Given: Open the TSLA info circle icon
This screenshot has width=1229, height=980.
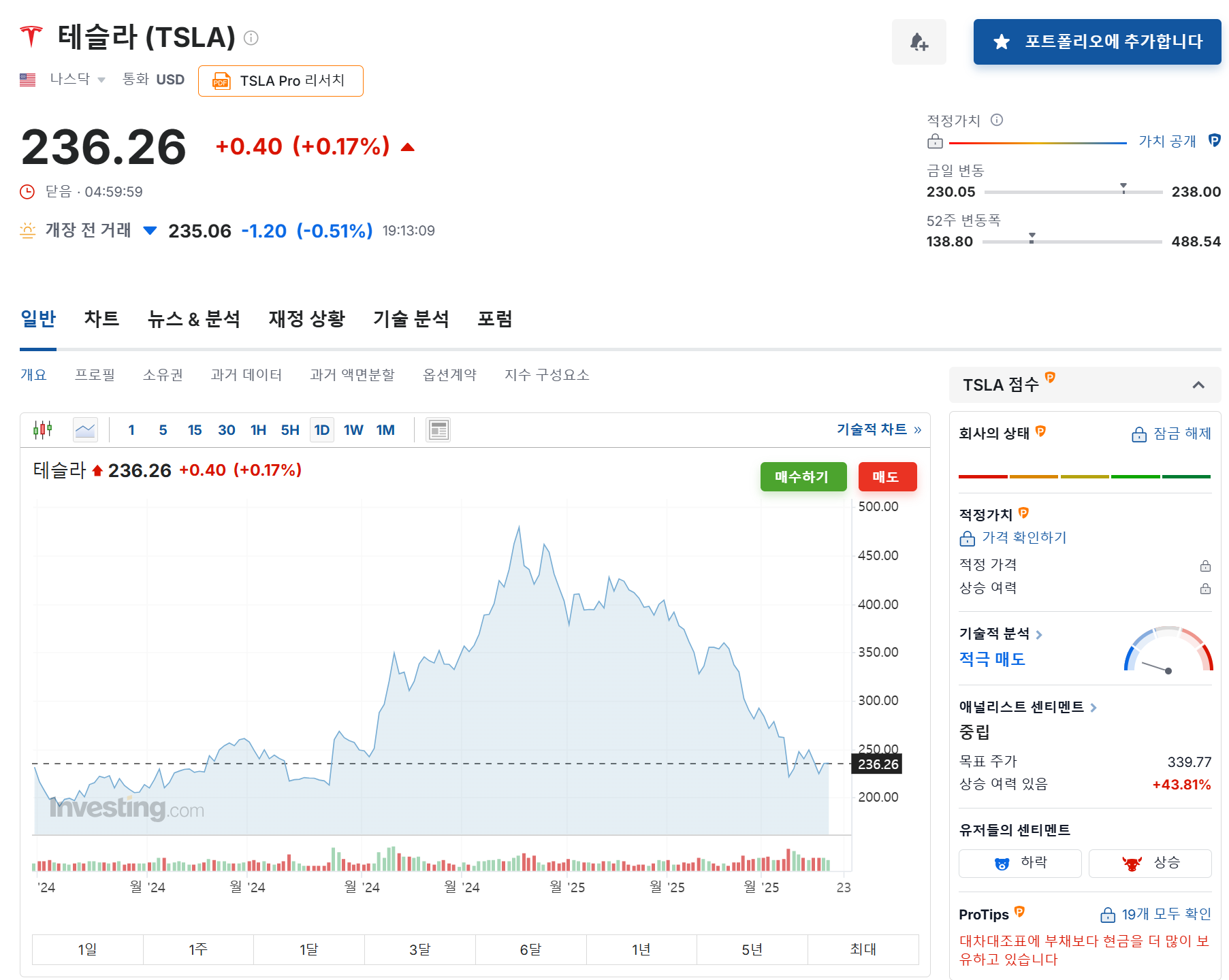Looking at the screenshot, I should coord(251,38).
